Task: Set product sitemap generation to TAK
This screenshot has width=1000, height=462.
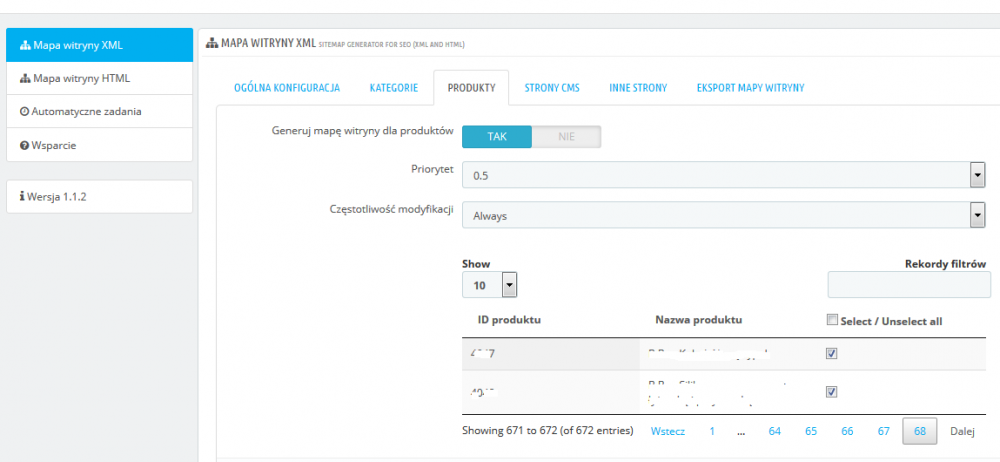Action: click(x=497, y=137)
